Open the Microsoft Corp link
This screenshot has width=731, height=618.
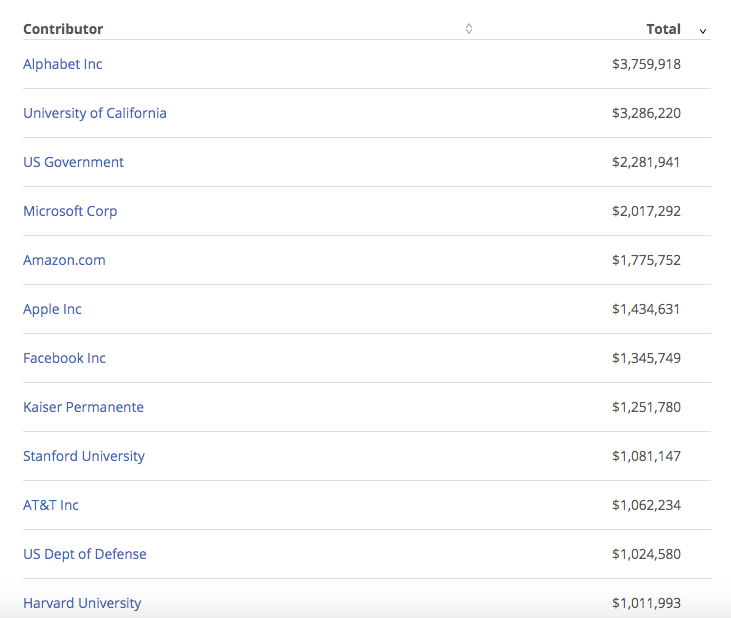coord(70,211)
